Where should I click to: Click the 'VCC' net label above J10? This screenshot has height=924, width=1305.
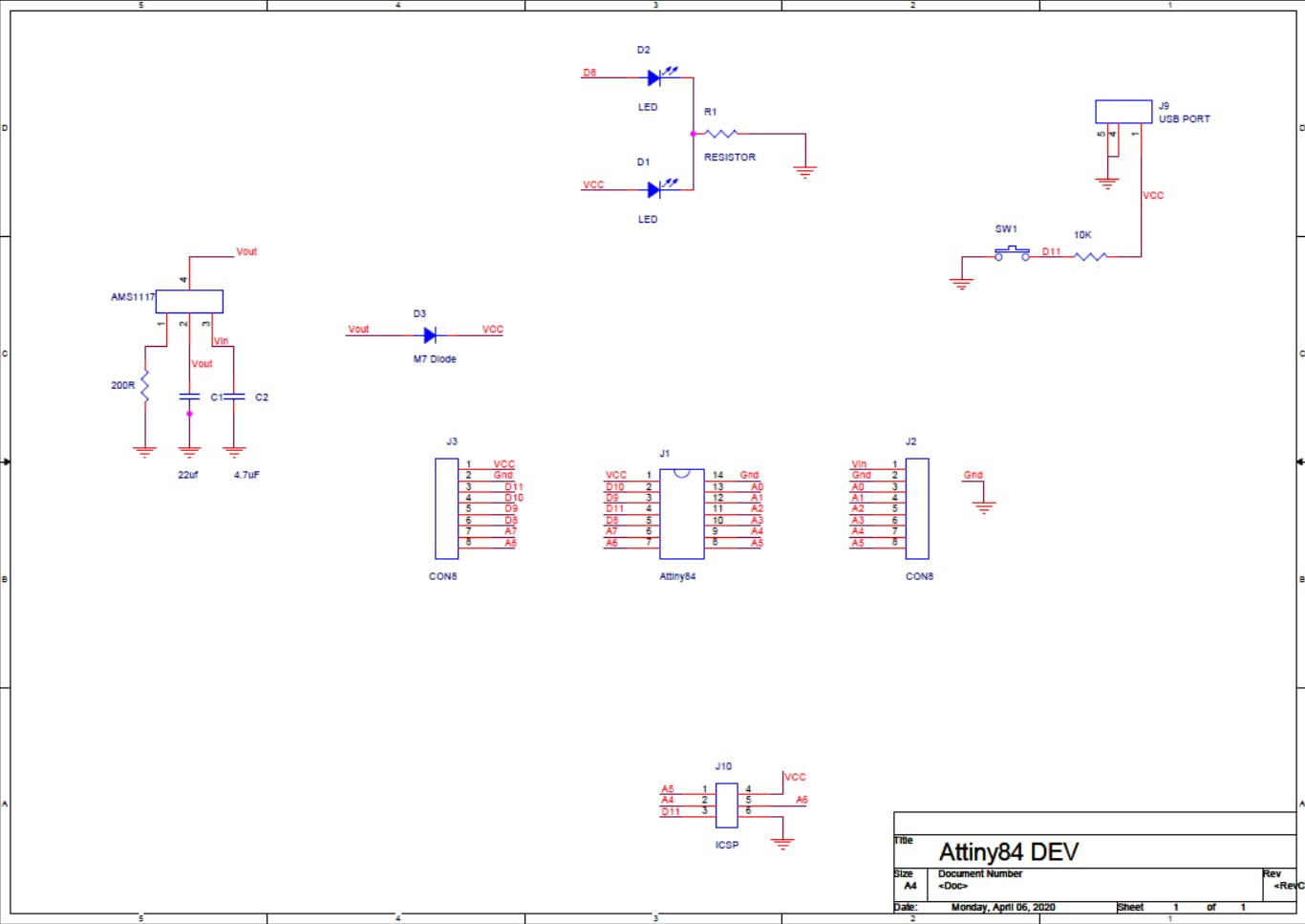pyautogui.click(x=795, y=778)
